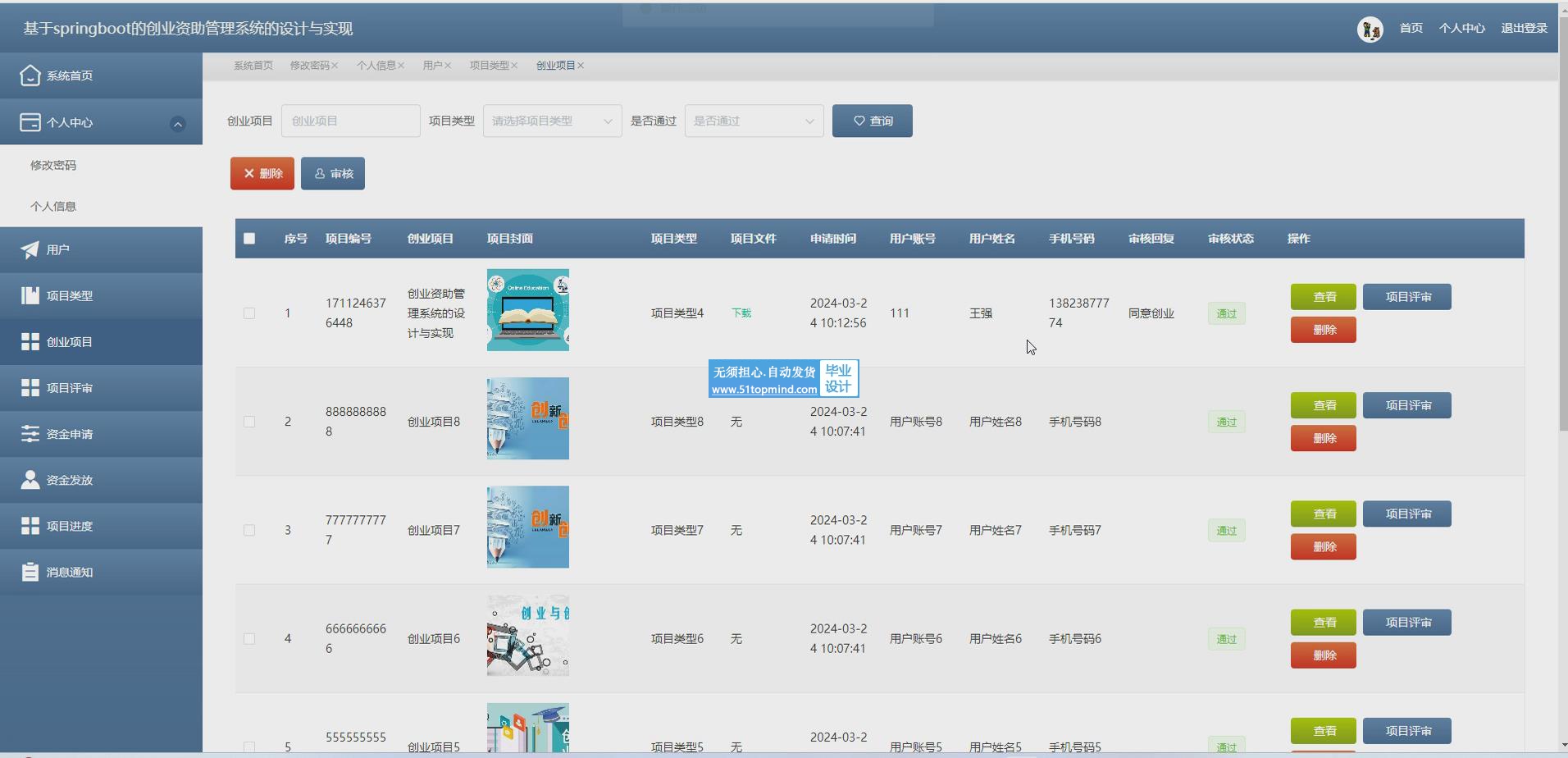
Task: Check the checkbox for 创业项目8 row
Action: pos(249,422)
